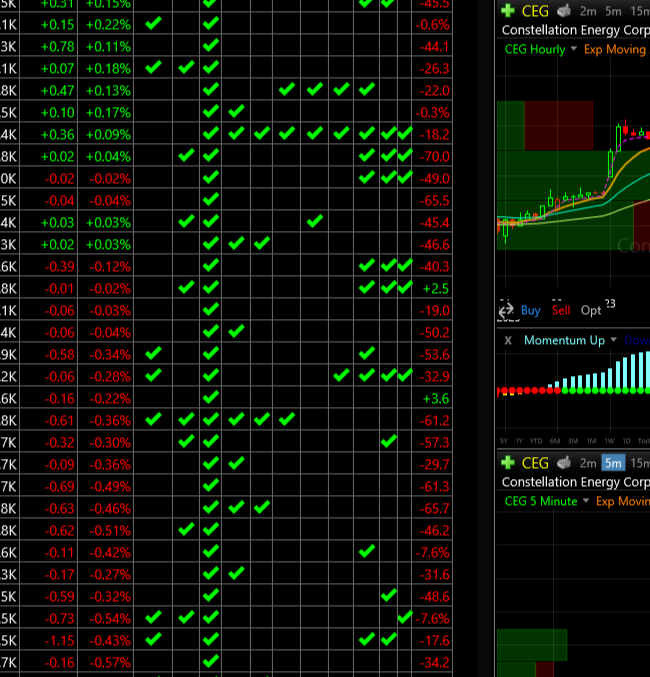
Task: Set the chart range to 5Y
Action: 504,441
